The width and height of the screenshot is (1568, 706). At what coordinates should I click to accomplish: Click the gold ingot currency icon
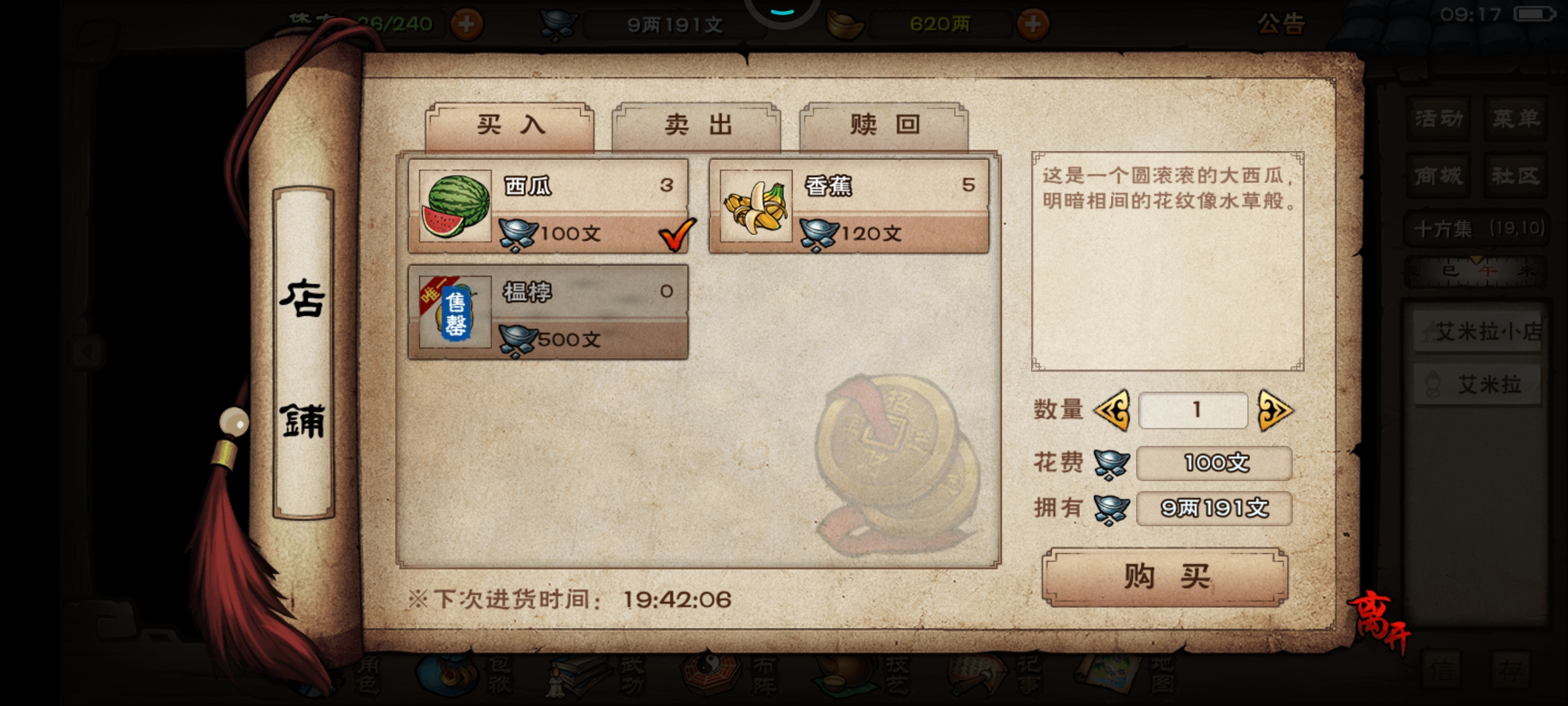[x=846, y=25]
